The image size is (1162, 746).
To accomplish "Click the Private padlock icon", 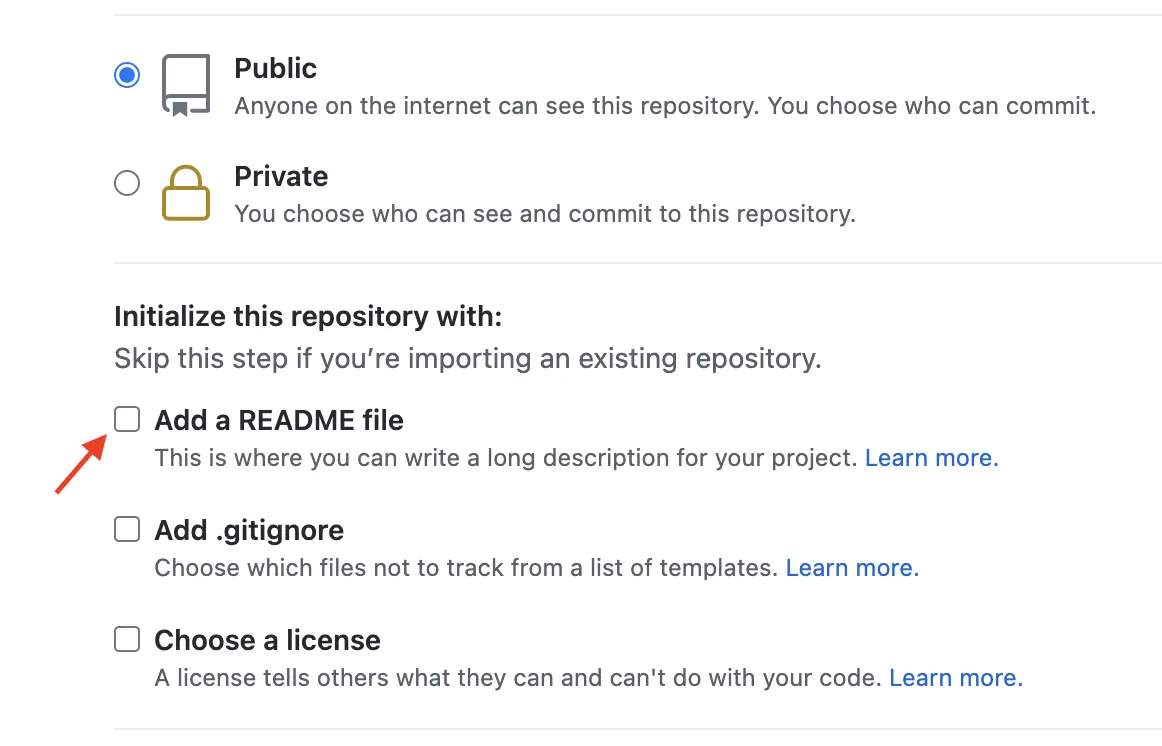I will click(x=186, y=193).
